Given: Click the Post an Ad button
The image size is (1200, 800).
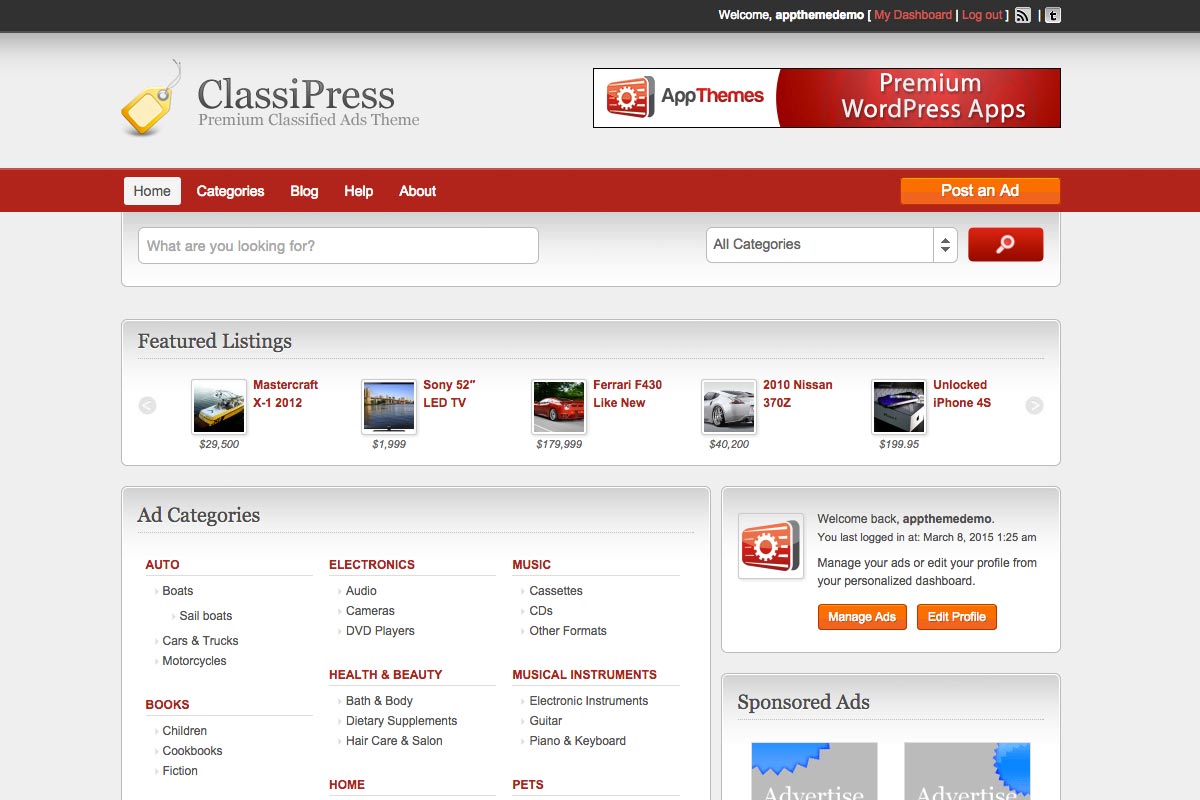Looking at the screenshot, I should pyautogui.click(x=980, y=191).
